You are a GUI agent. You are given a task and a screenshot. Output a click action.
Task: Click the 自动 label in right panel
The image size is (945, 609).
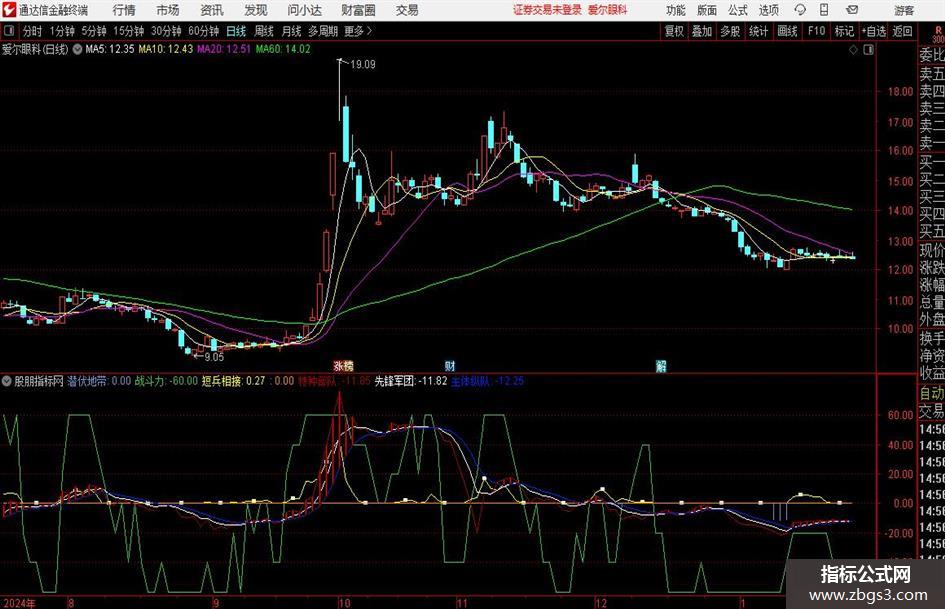click(932, 393)
